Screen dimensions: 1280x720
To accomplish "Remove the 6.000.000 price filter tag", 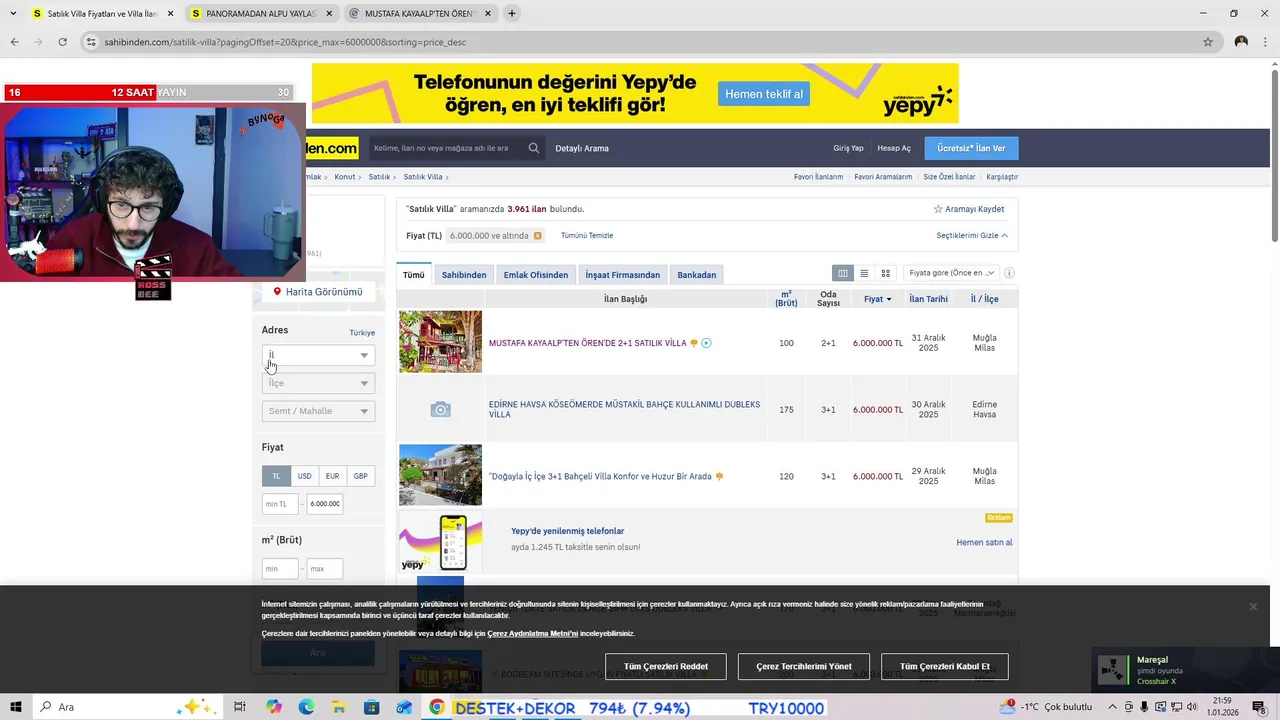I will (537, 236).
